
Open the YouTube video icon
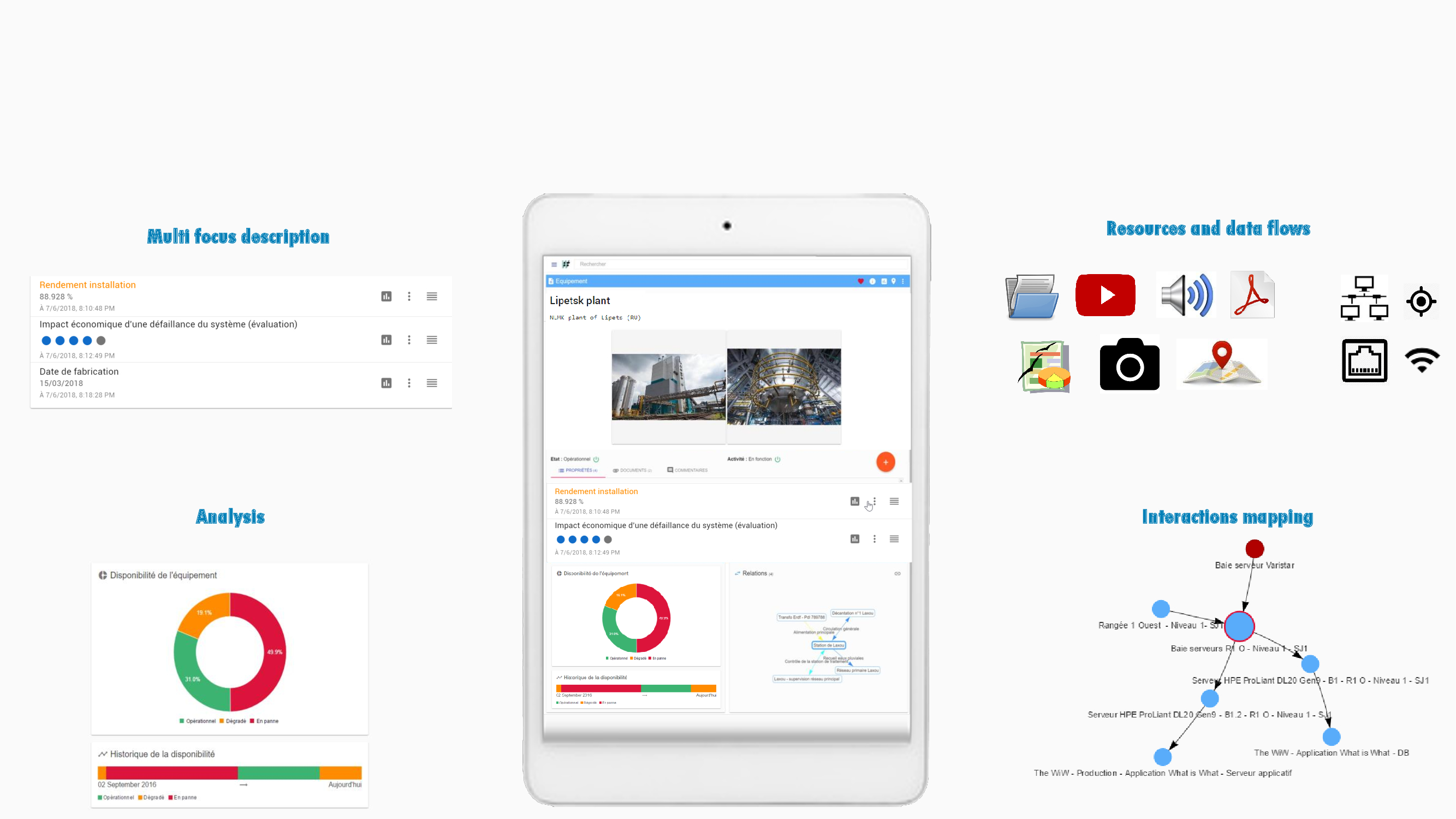pyautogui.click(x=1105, y=294)
